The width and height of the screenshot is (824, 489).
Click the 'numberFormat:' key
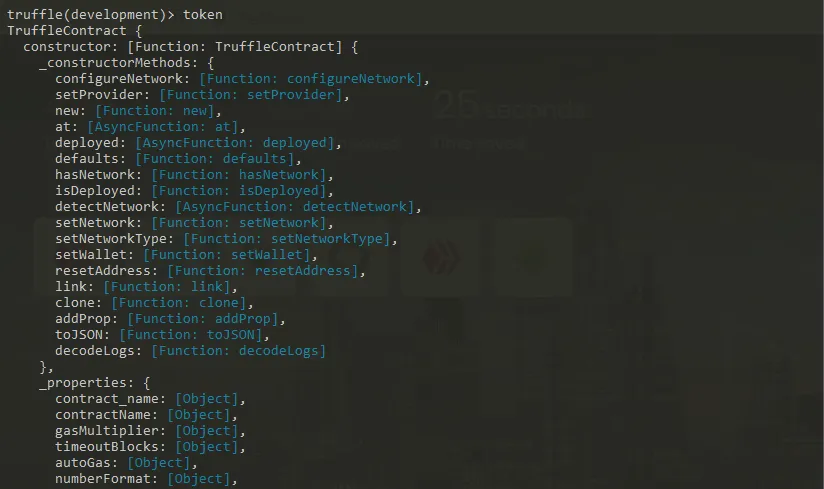[106, 479]
